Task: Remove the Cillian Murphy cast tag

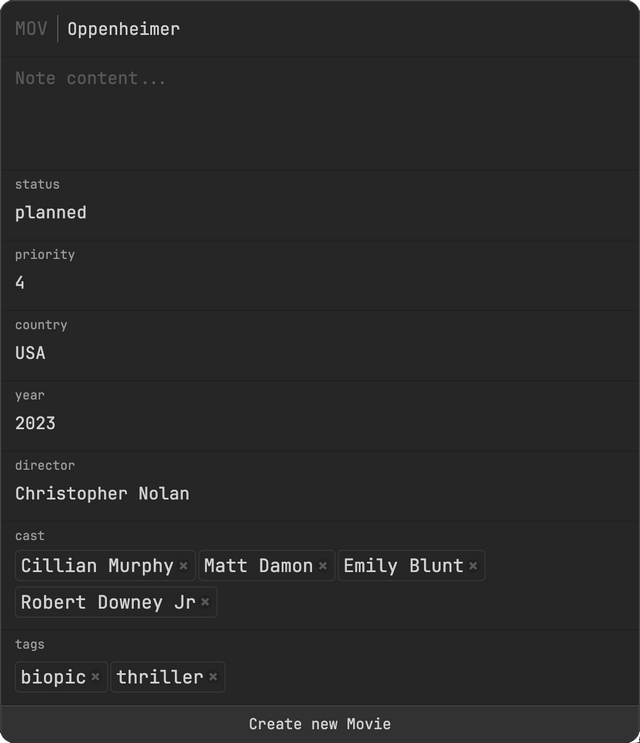Action: click(x=184, y=566)
